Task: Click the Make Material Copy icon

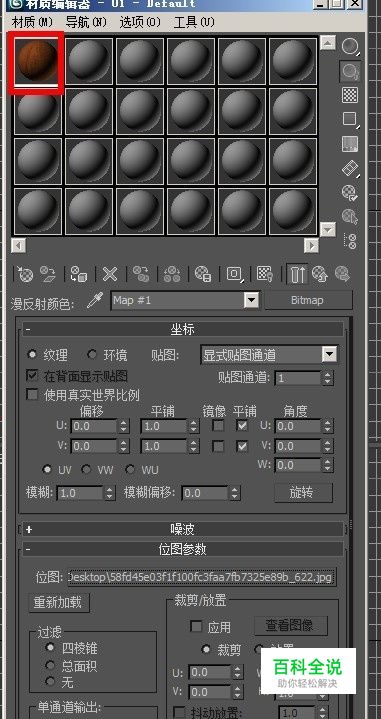Action: (x=141, y=274)
